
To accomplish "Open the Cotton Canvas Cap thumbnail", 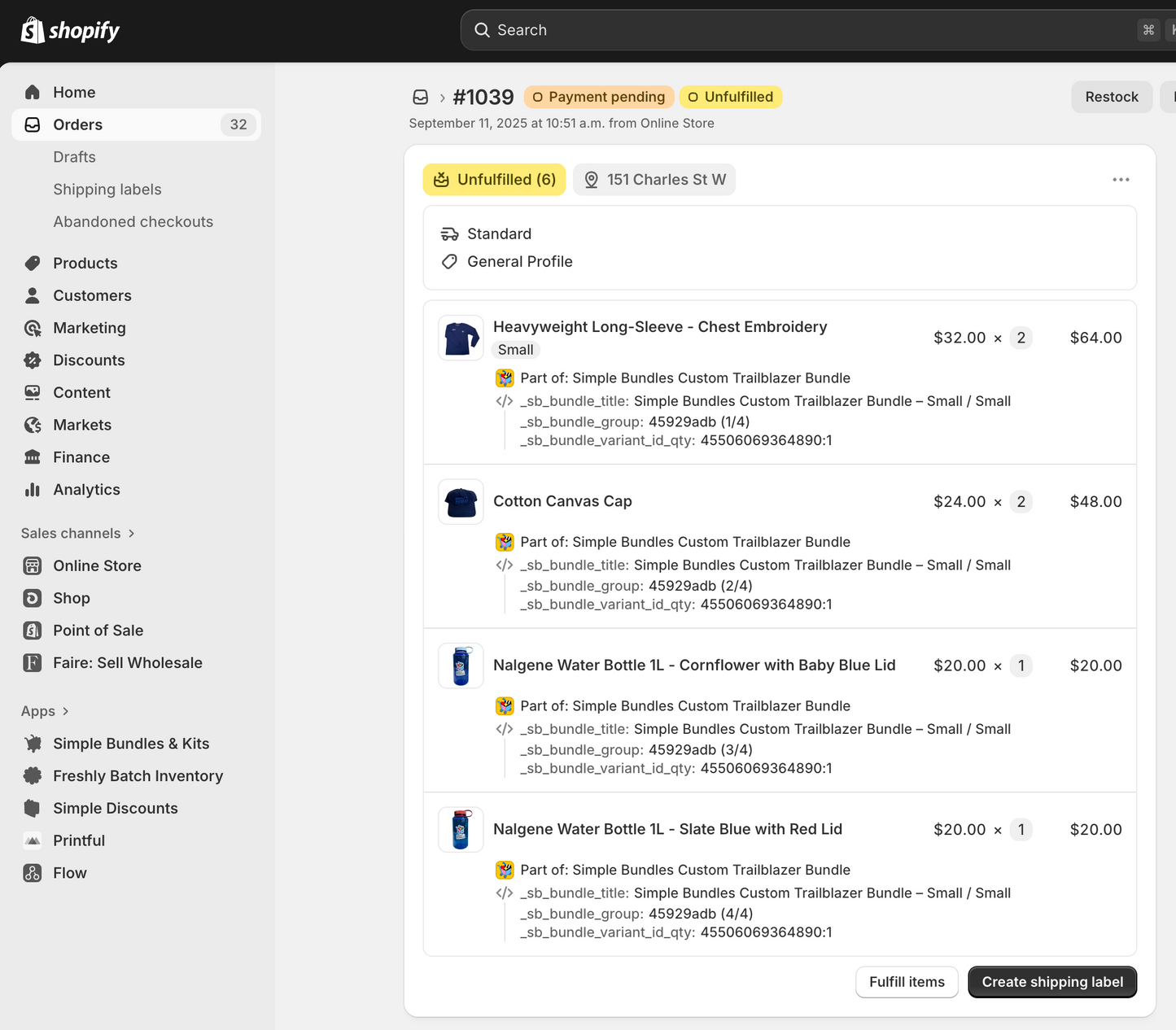I will 461,502.
